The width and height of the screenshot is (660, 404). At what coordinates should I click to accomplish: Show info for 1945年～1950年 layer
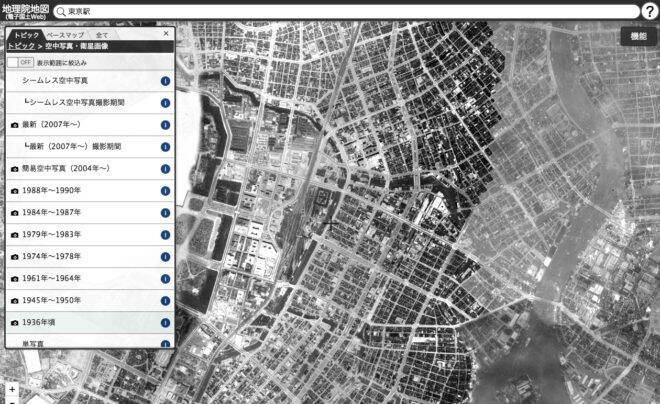point(165,300)
